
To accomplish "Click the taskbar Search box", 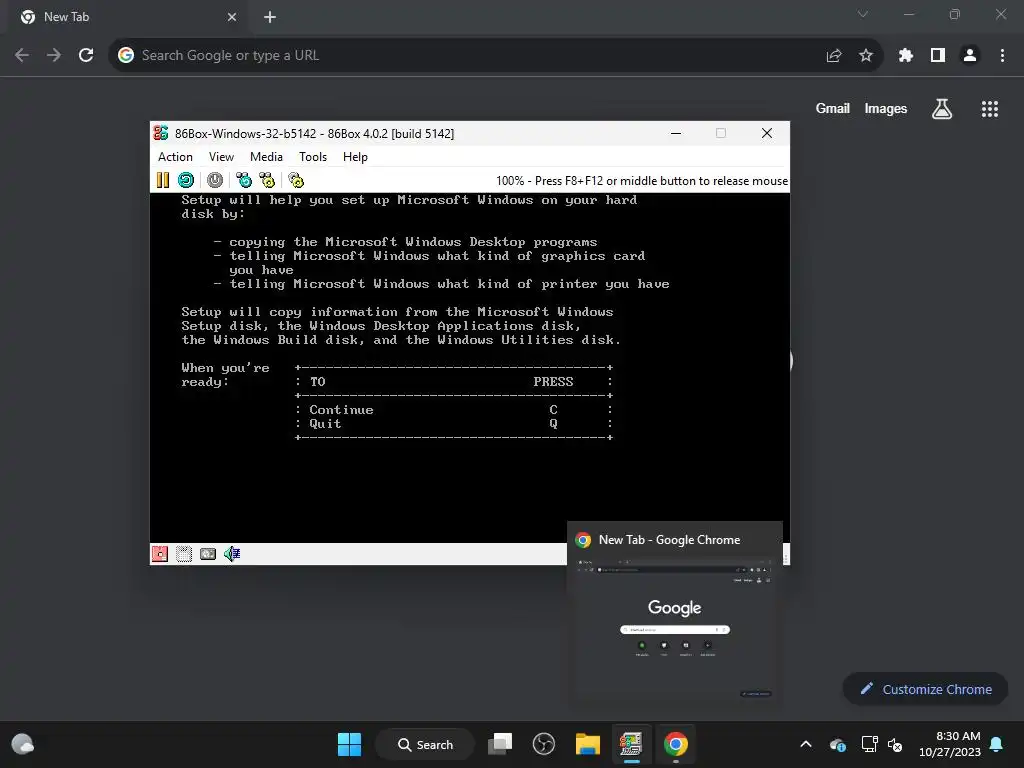I will (x=426, y=744).
